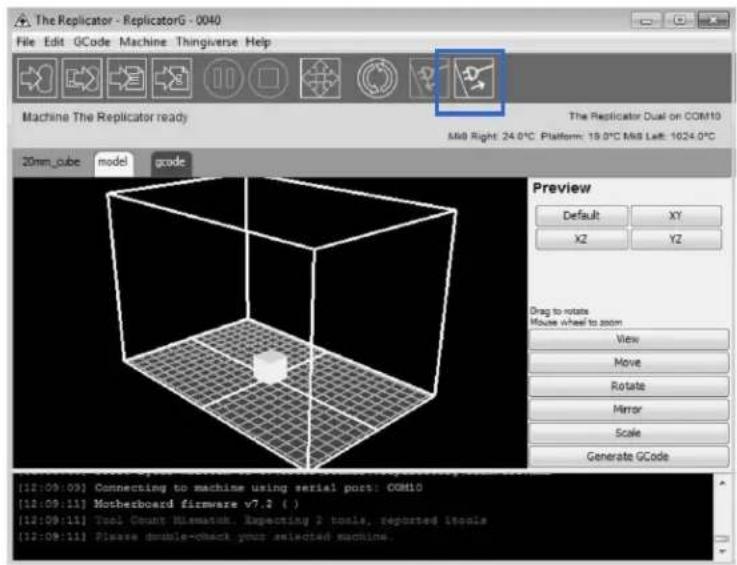Open the control panel four-arrows icon

(320, 78)
